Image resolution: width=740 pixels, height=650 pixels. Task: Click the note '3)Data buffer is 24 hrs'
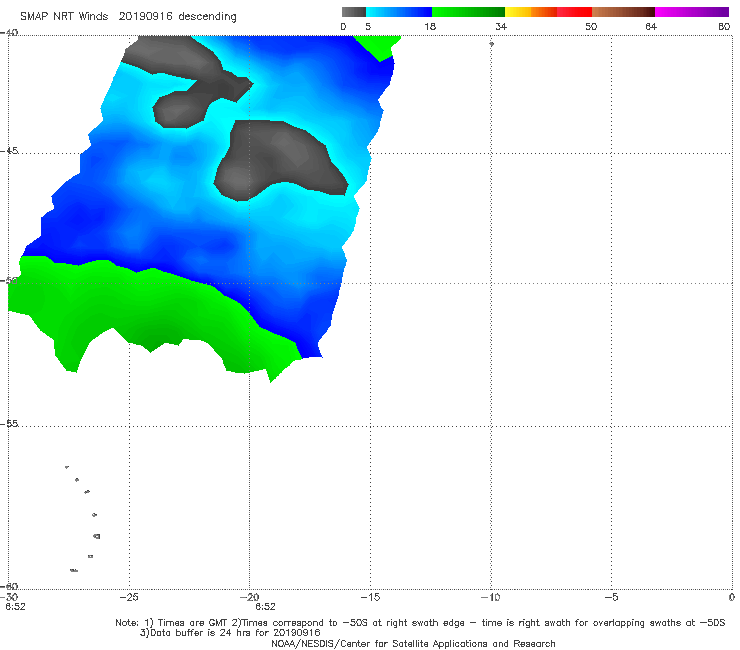pyautogui.click(x=230, y=633)
